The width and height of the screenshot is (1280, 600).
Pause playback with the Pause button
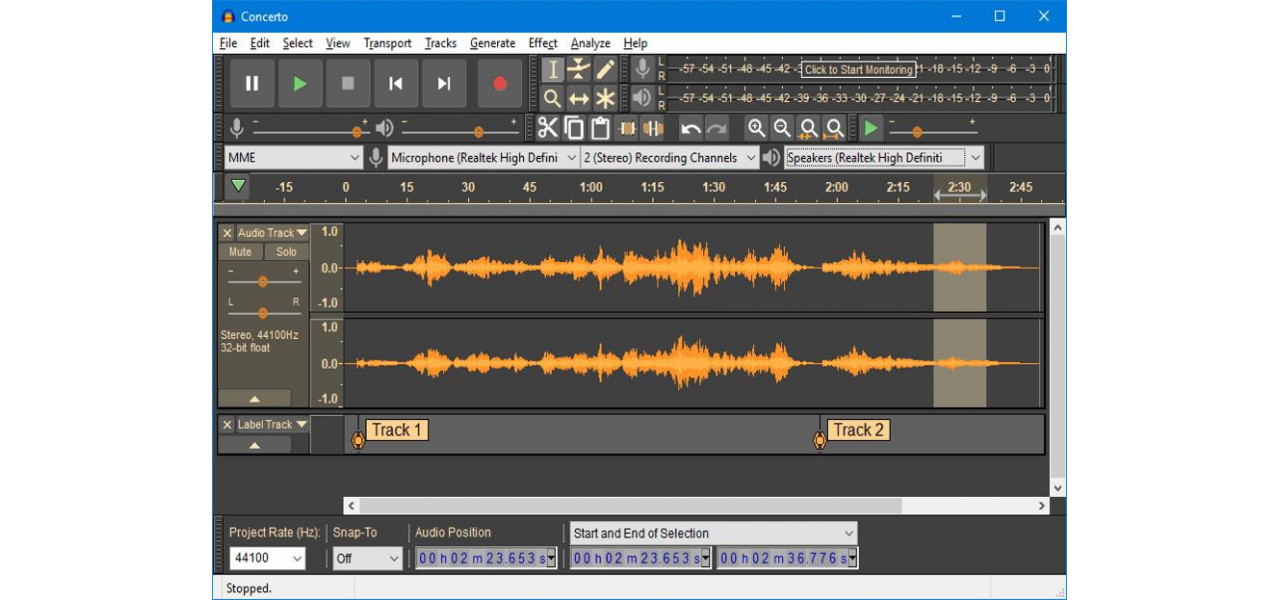click(252, 84)
